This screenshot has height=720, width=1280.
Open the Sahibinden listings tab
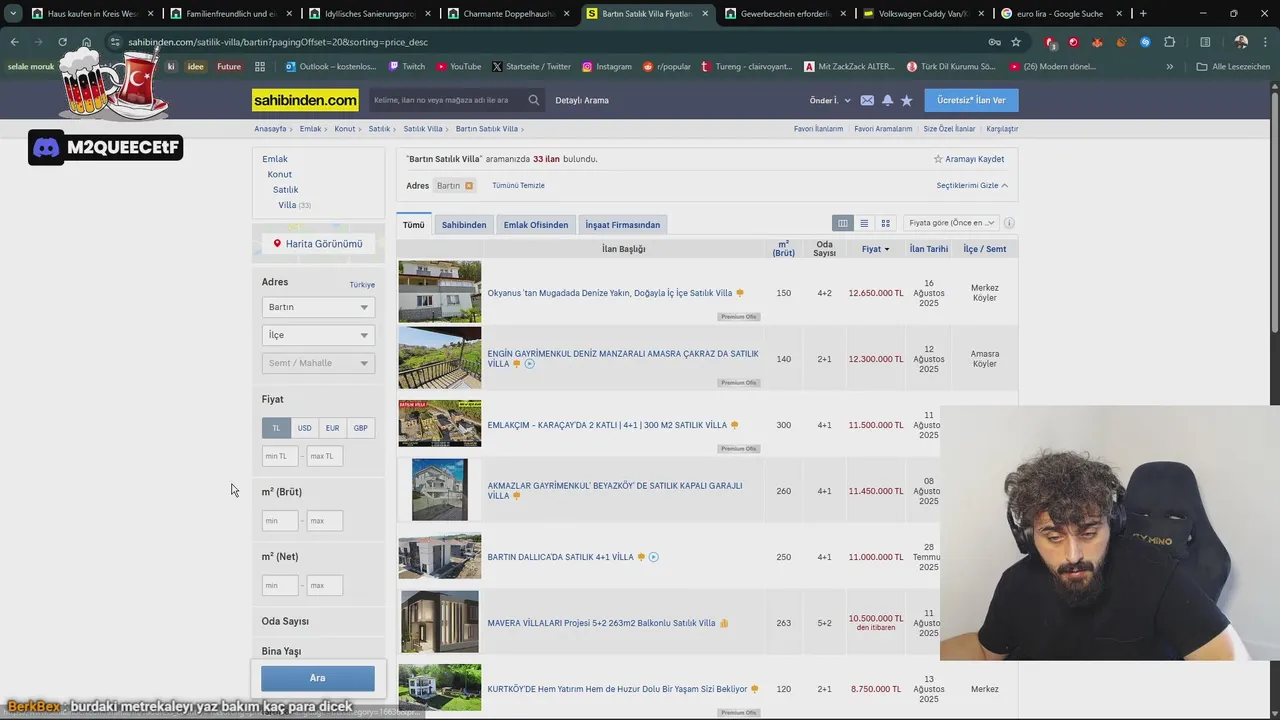point(464,225)
